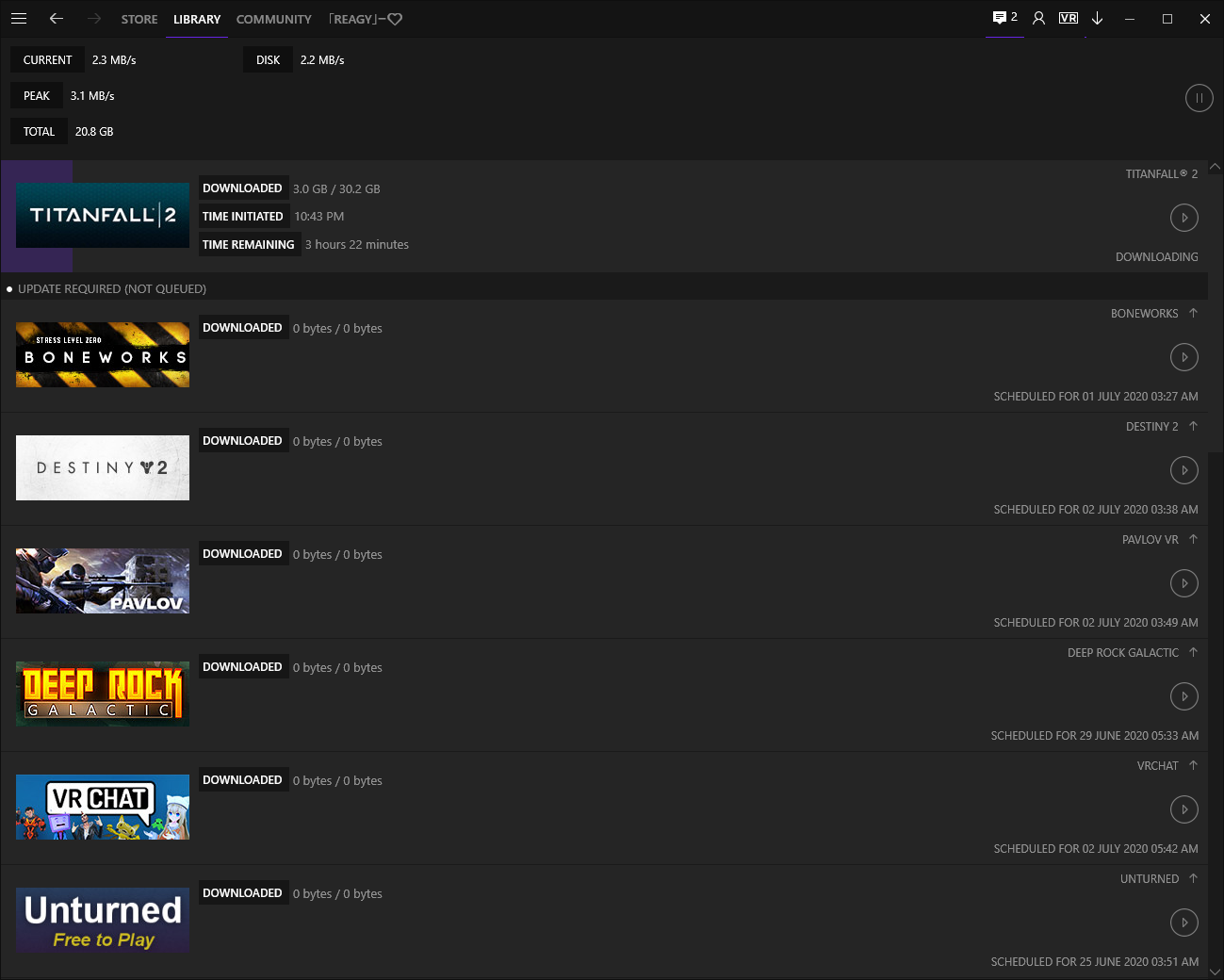Open the user account icon

(1038, 18)
